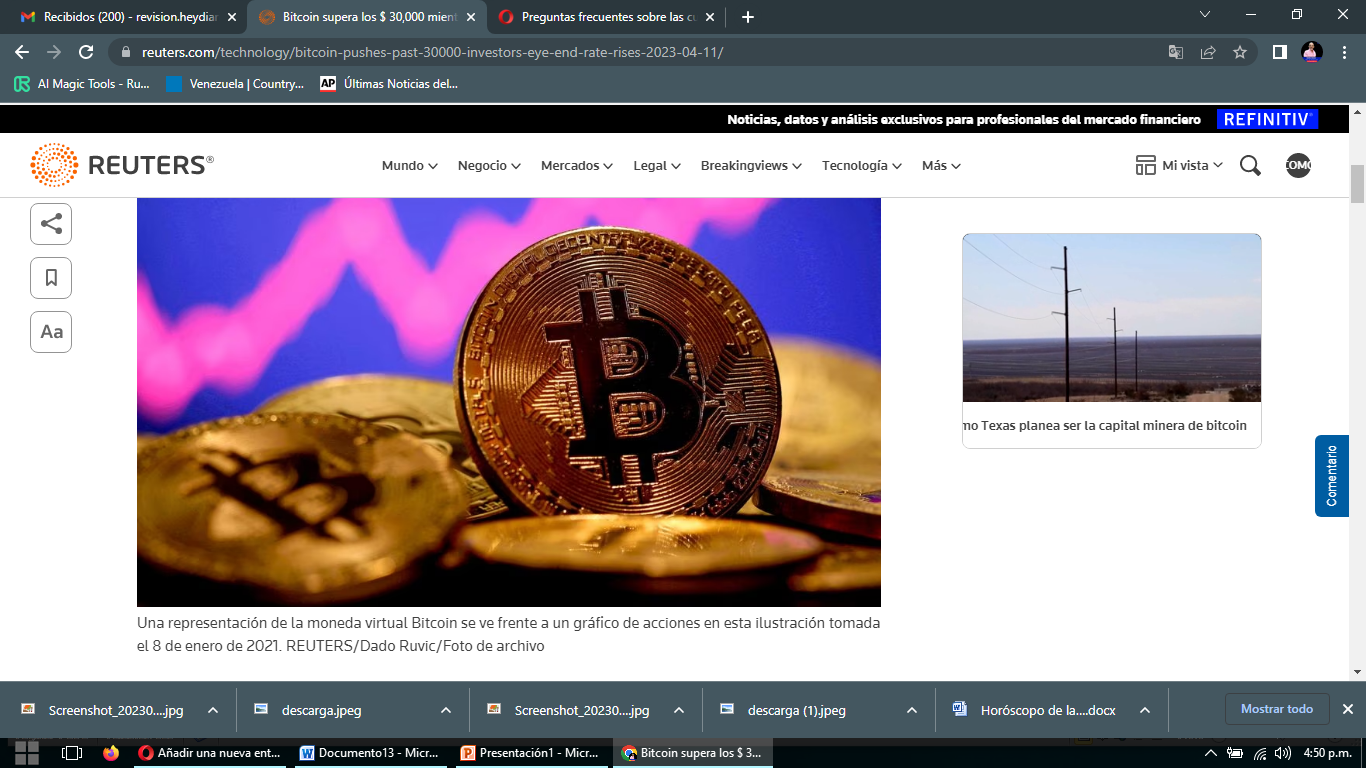Viewport: 1366px width, 768px height.
Task: Expand options on the descarga.jpeg download
Action: pos(444,710)
